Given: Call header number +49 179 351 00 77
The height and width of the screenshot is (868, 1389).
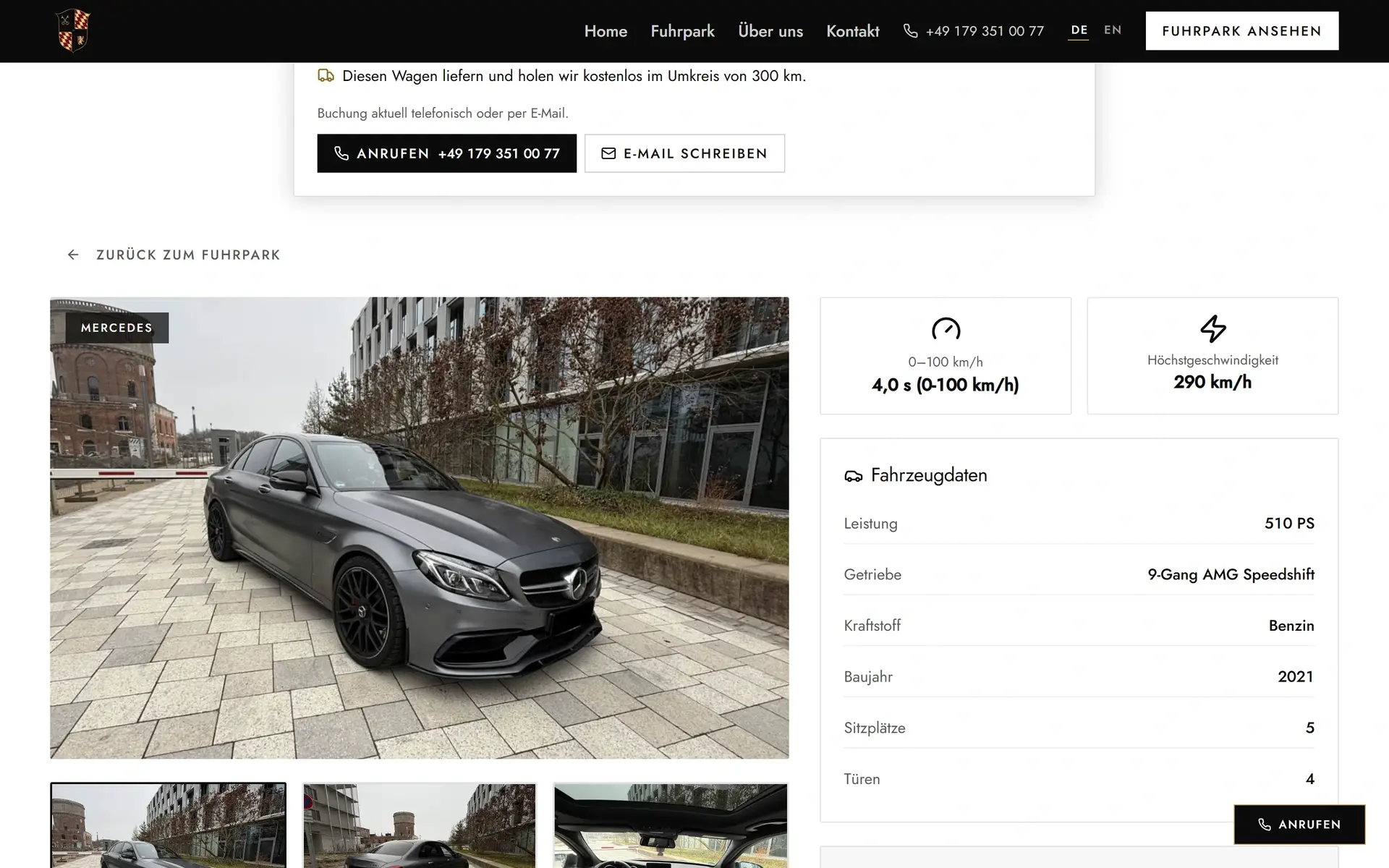Looking at the screenshot, I should click(985, 31).
